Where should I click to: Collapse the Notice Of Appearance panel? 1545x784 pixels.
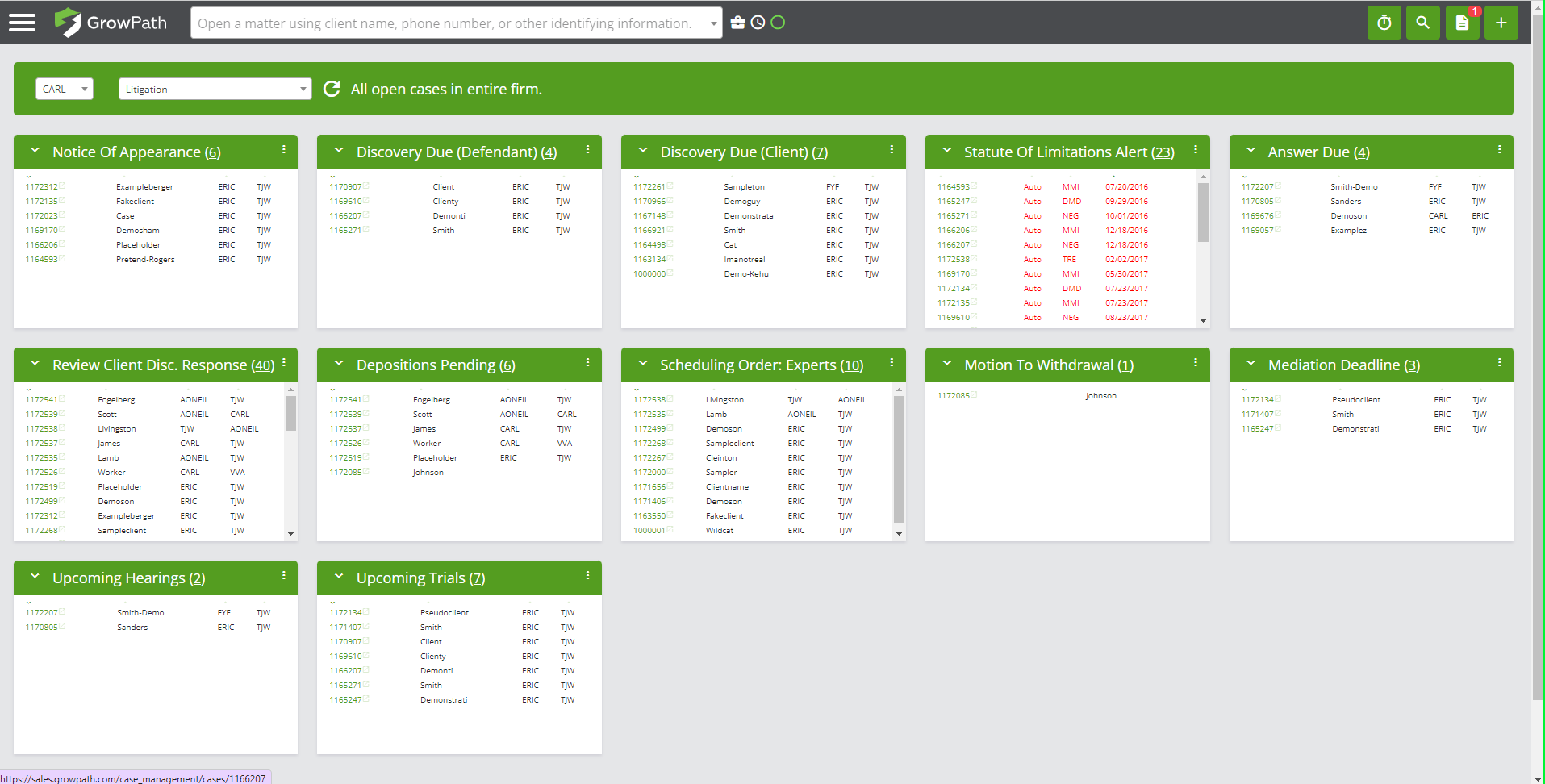(x=35, y=151)
